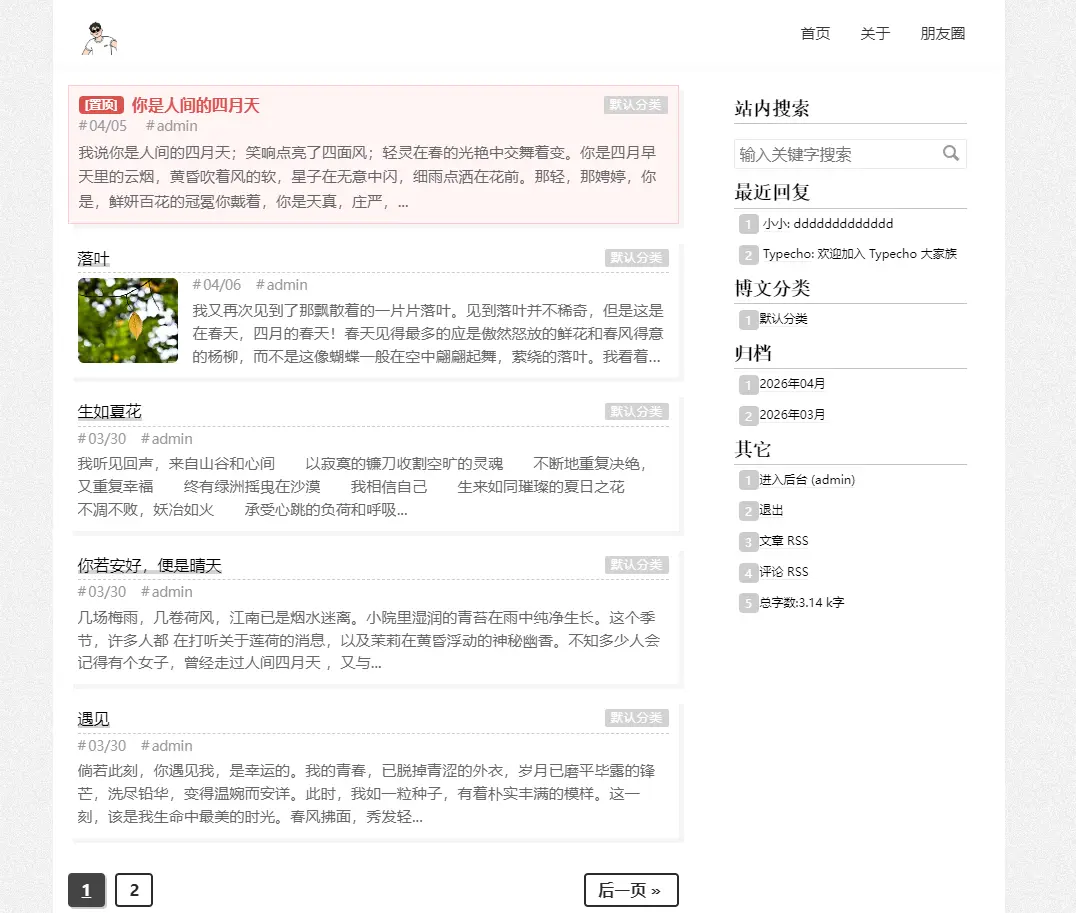Go to pagination page 1
Image resolution: width=1076 pixels, height=913 pixels.
pos(86,890)
